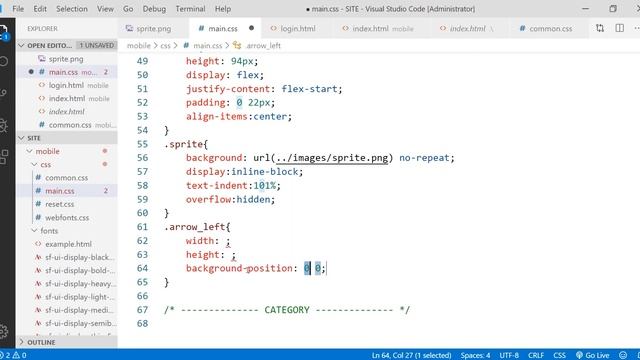Click the Ln 64, Col 27 status
Viewport: 640px width, 360px height.
[411, 355]
